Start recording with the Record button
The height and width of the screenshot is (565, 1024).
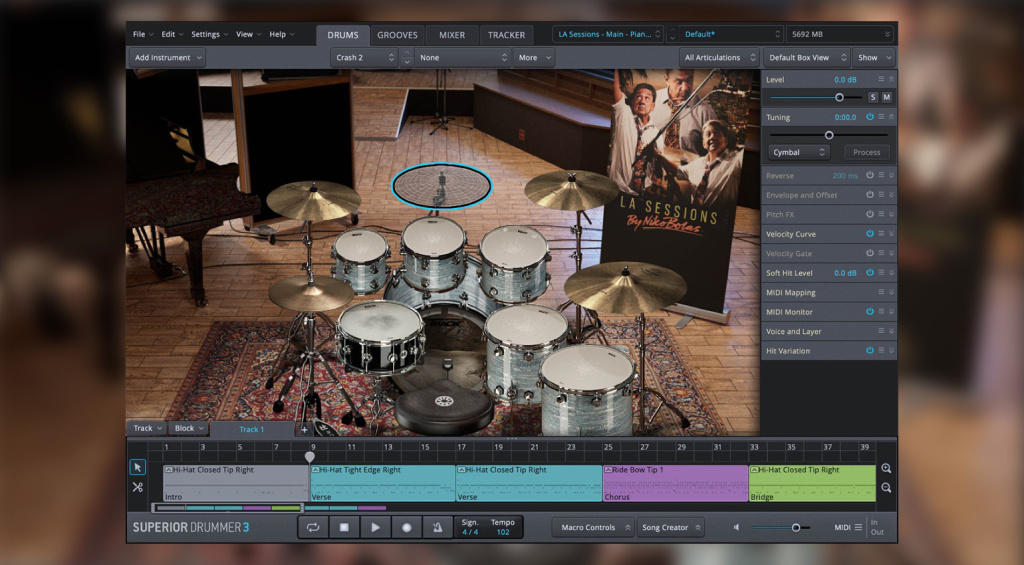tap(407, 527)
